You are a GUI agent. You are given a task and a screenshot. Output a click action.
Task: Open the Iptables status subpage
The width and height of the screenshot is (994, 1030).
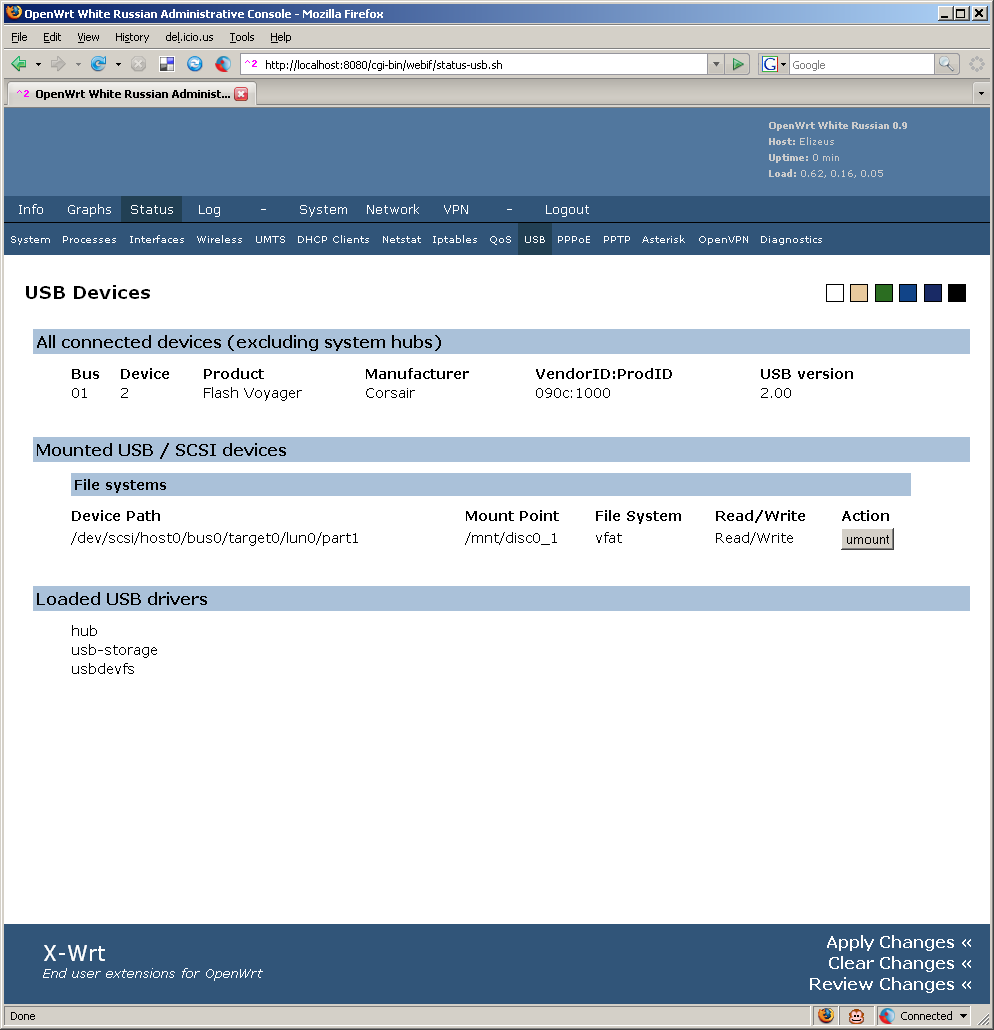455,240
